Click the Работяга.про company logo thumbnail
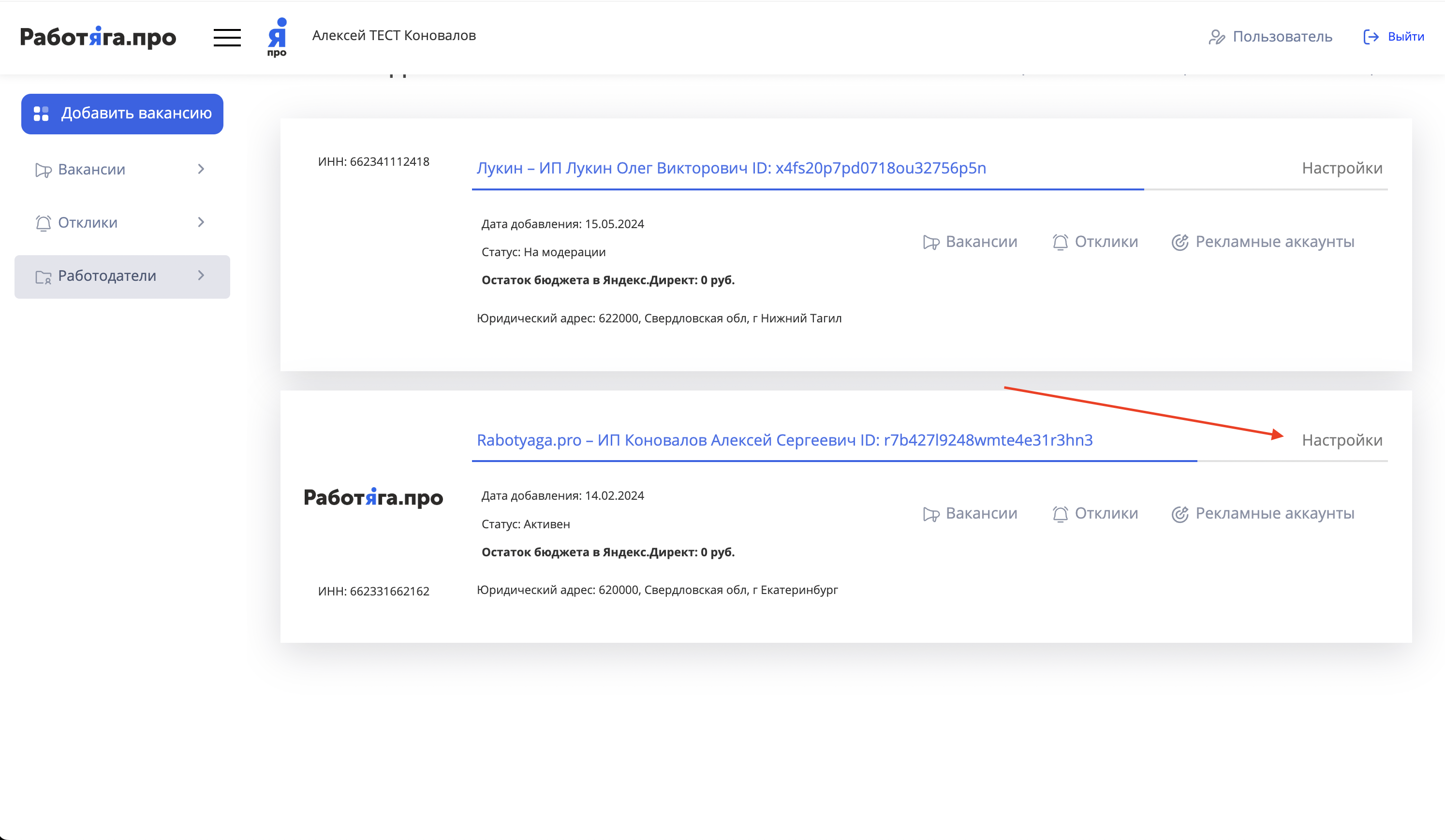Screen dimensions: 1445x840 tap(373, 497)
